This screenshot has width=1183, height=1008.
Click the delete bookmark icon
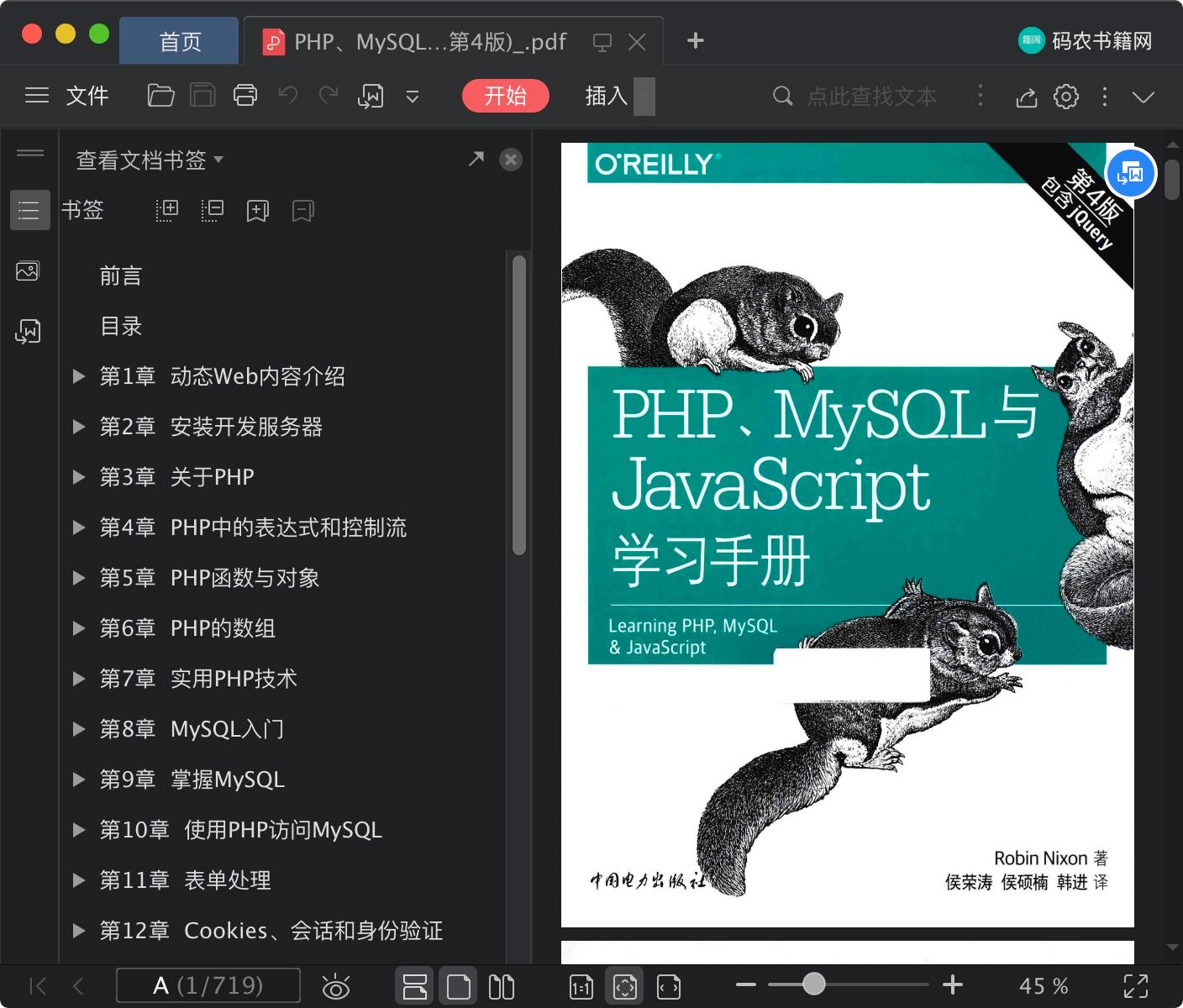302,210
